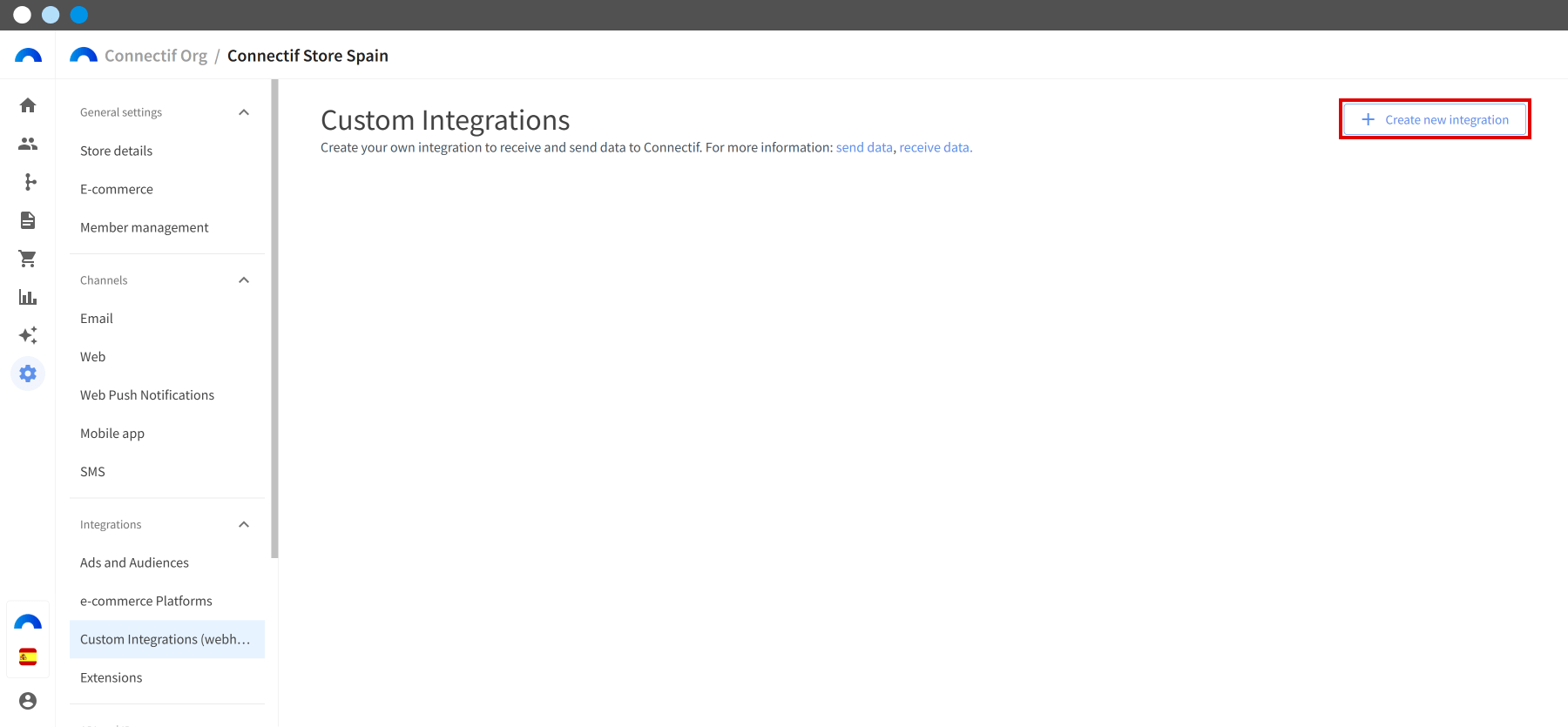Click the Connectif logo at top of sidebar

(x=28, y=56)
